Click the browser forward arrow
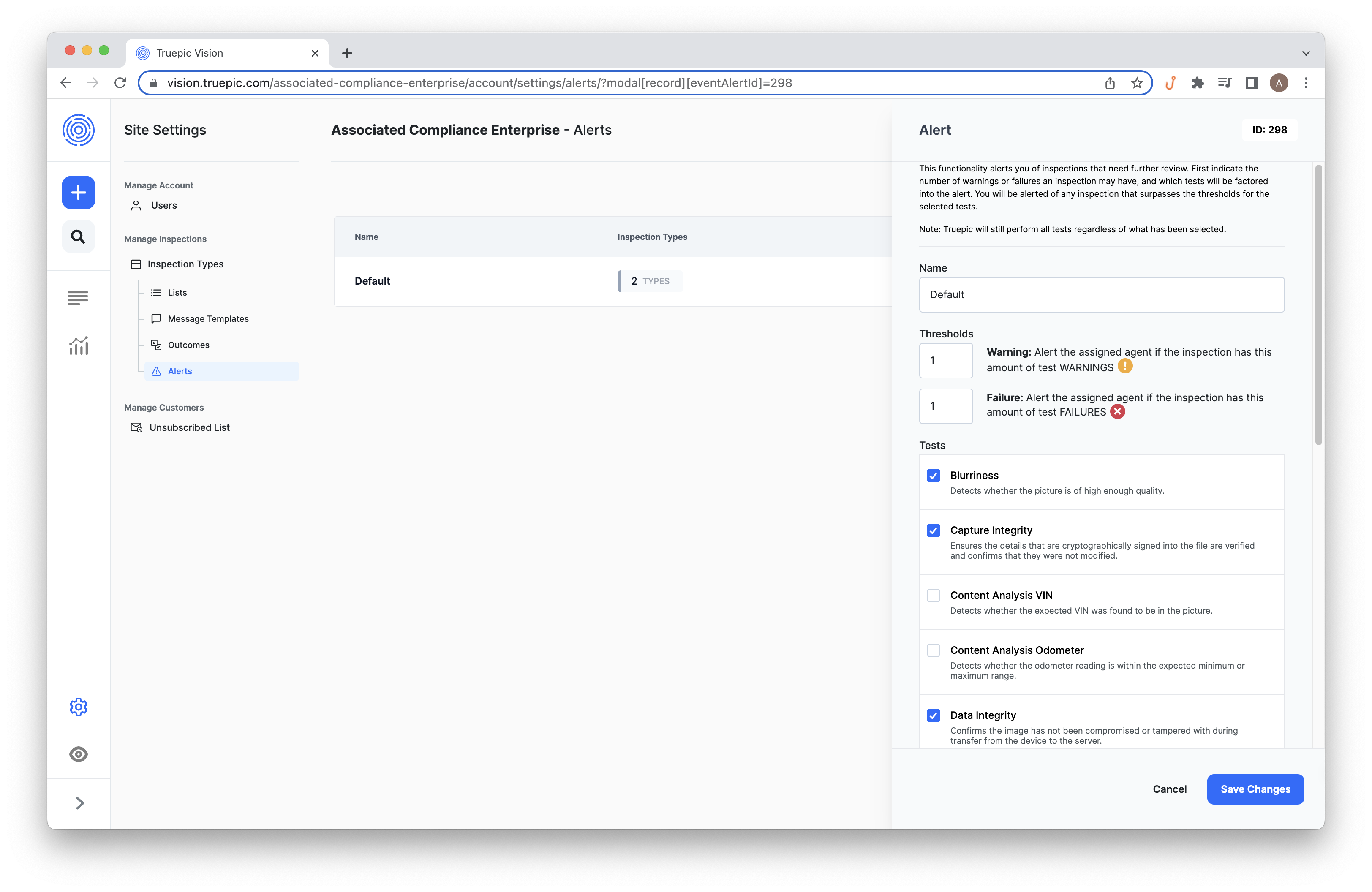The width and height of the screenshot is (1372, 892). click(x=93, y=83)
